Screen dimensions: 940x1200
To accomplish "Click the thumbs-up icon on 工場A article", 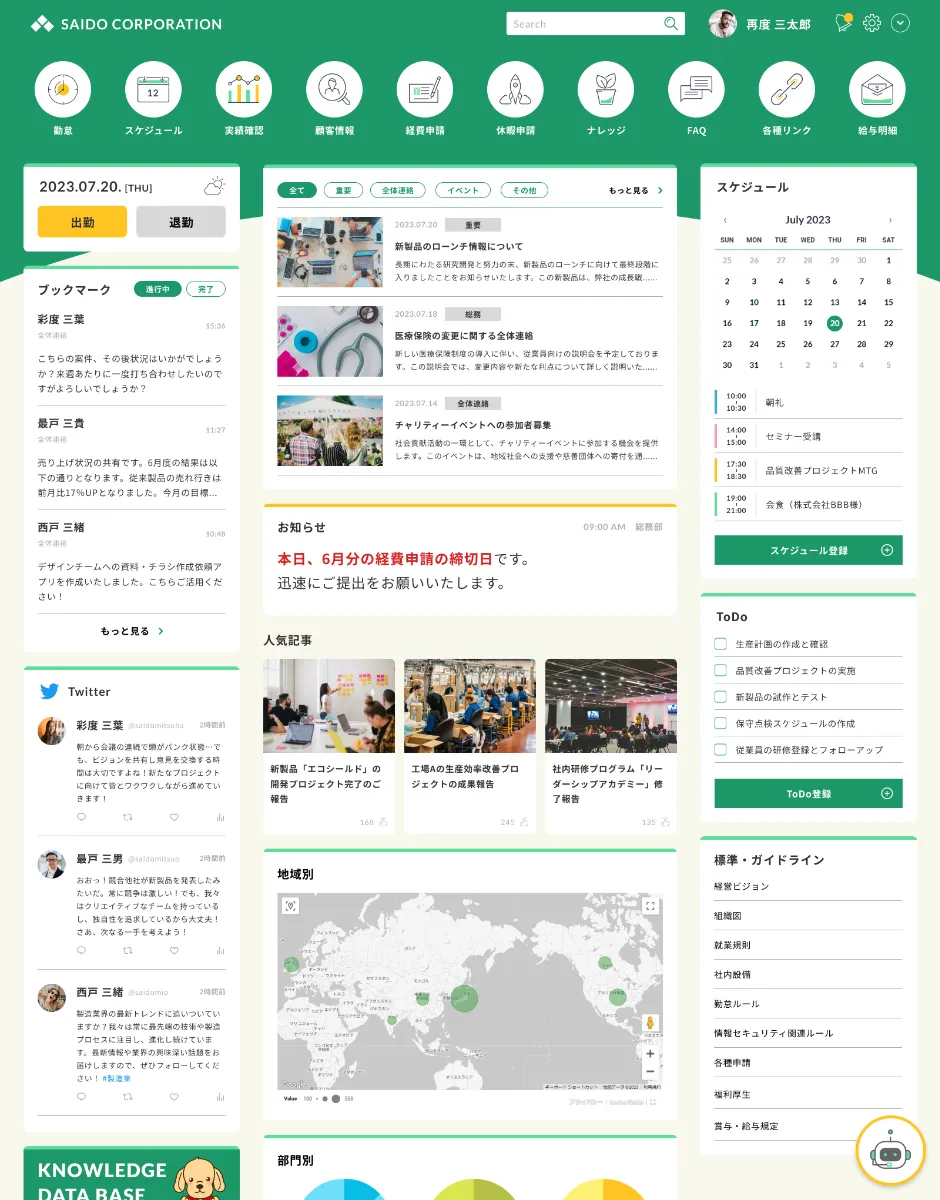I will (525, 822).
